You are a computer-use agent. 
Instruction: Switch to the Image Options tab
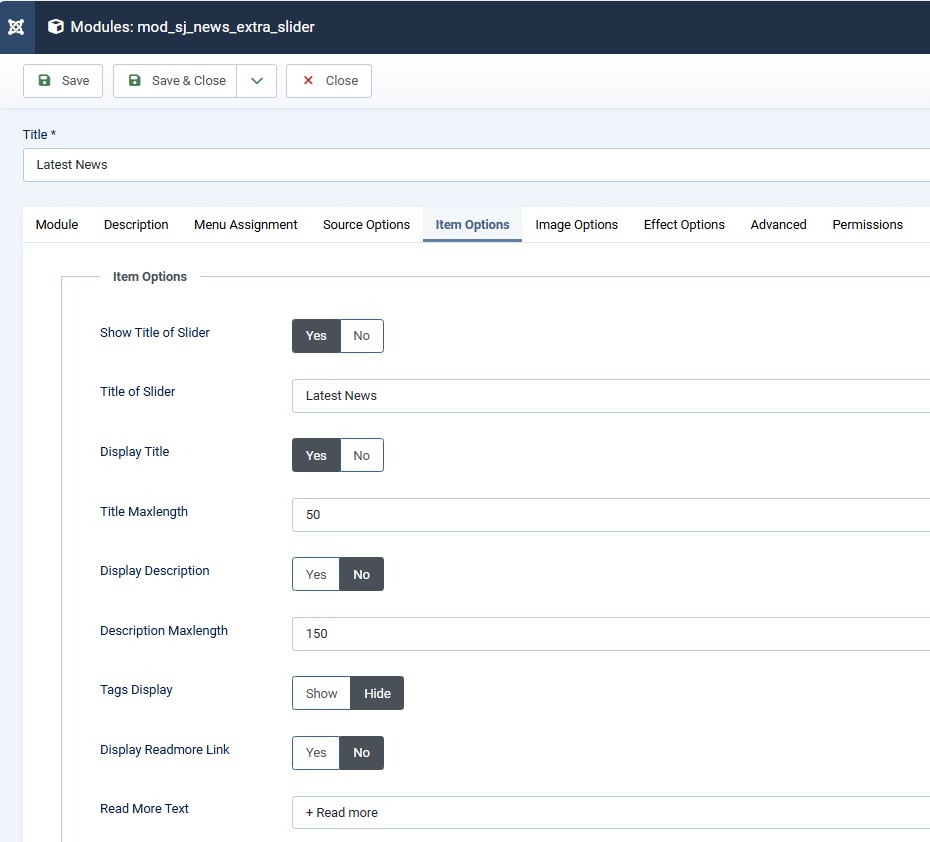click(x=576, y=225)
